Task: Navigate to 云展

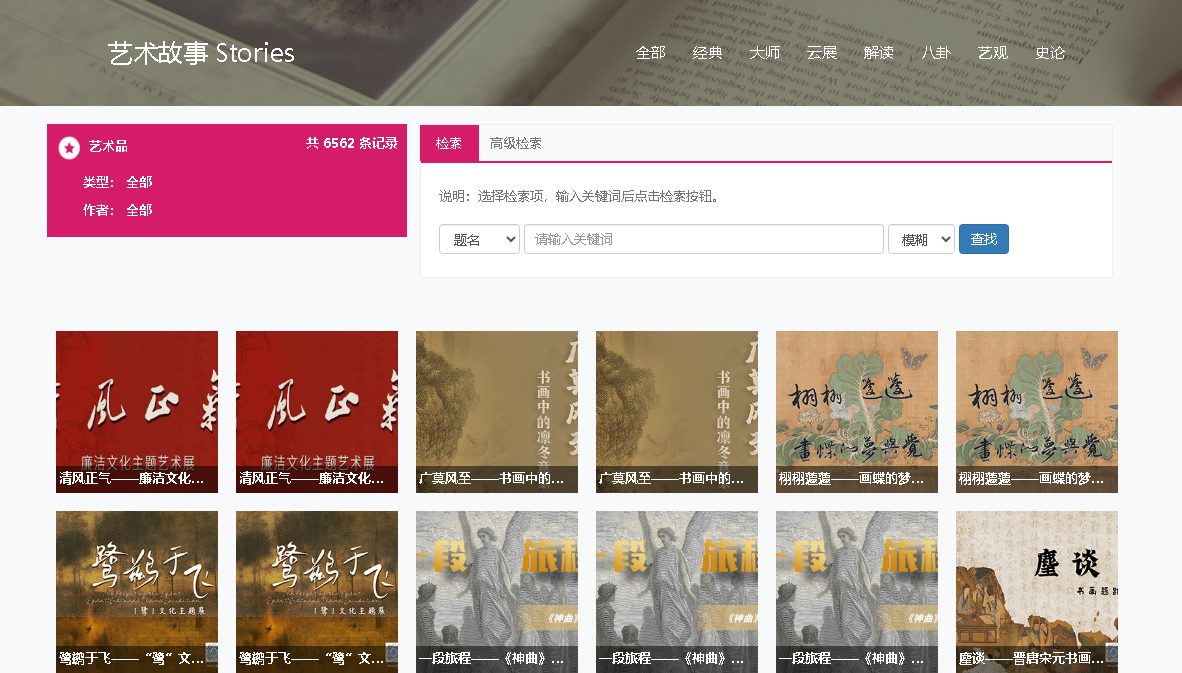Action: 822,53
